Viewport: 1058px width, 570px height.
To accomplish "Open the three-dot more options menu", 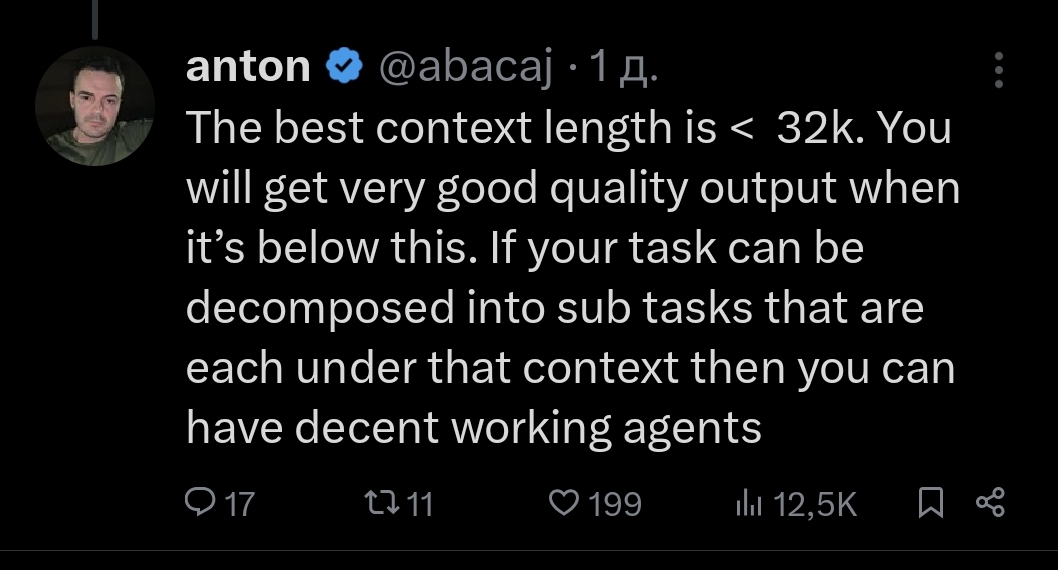I will 996,69.
